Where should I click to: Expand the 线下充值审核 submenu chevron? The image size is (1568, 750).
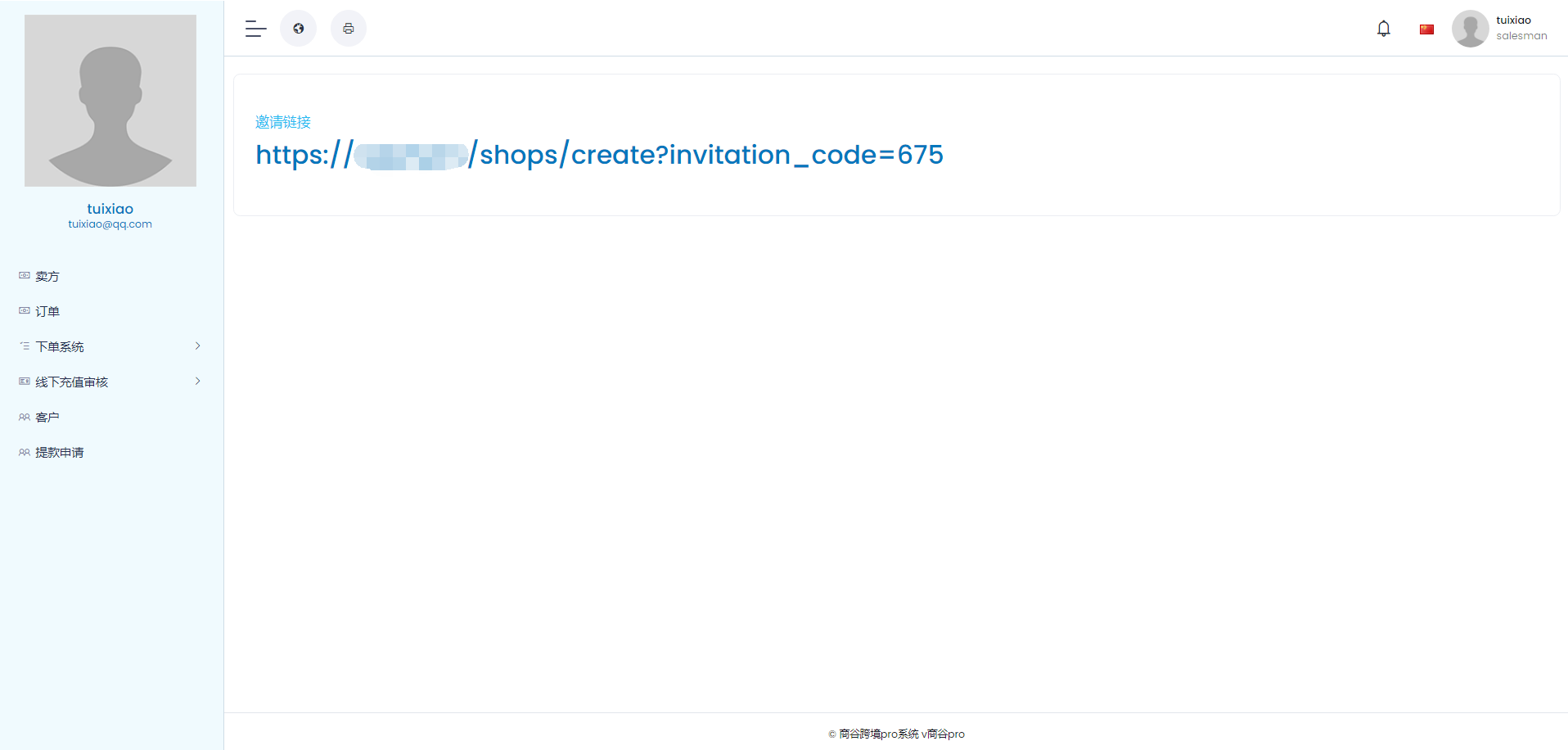pos(197,382)
